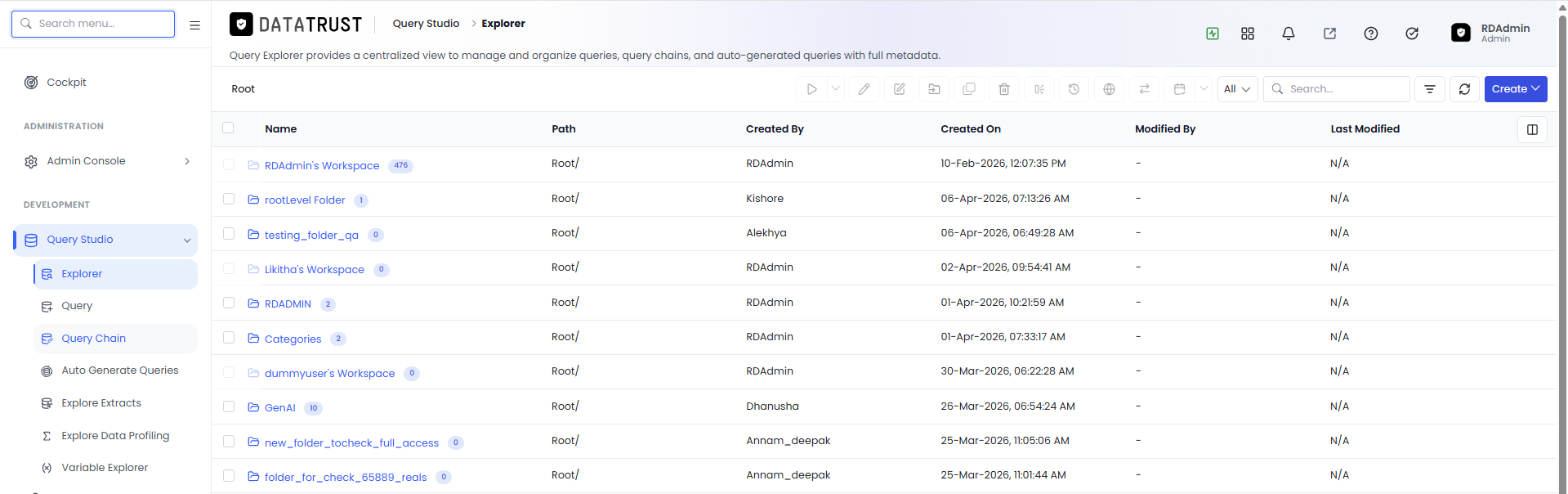The width and height of the screenshot is (1568, 494).
Task: Open the Likitha's Workspace folder link
Action: click(315, 269)
